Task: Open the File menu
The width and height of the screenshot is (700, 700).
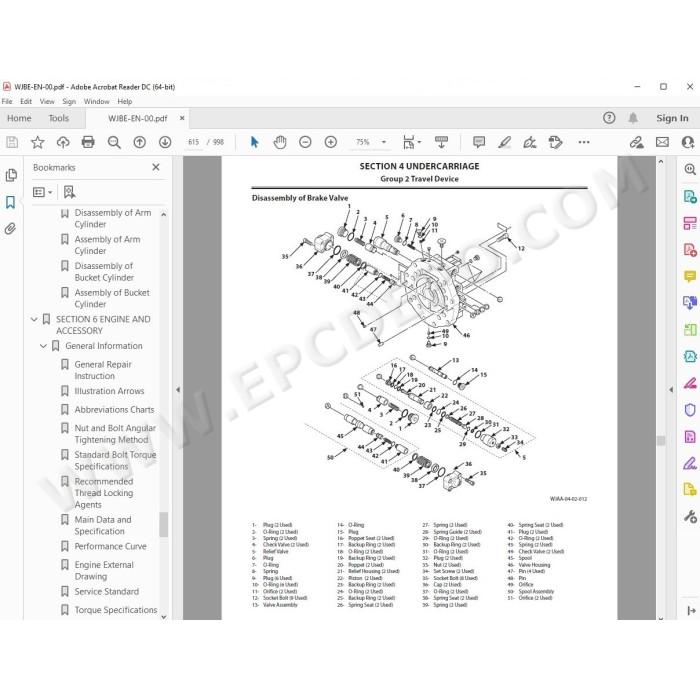Action: [7, 101]
